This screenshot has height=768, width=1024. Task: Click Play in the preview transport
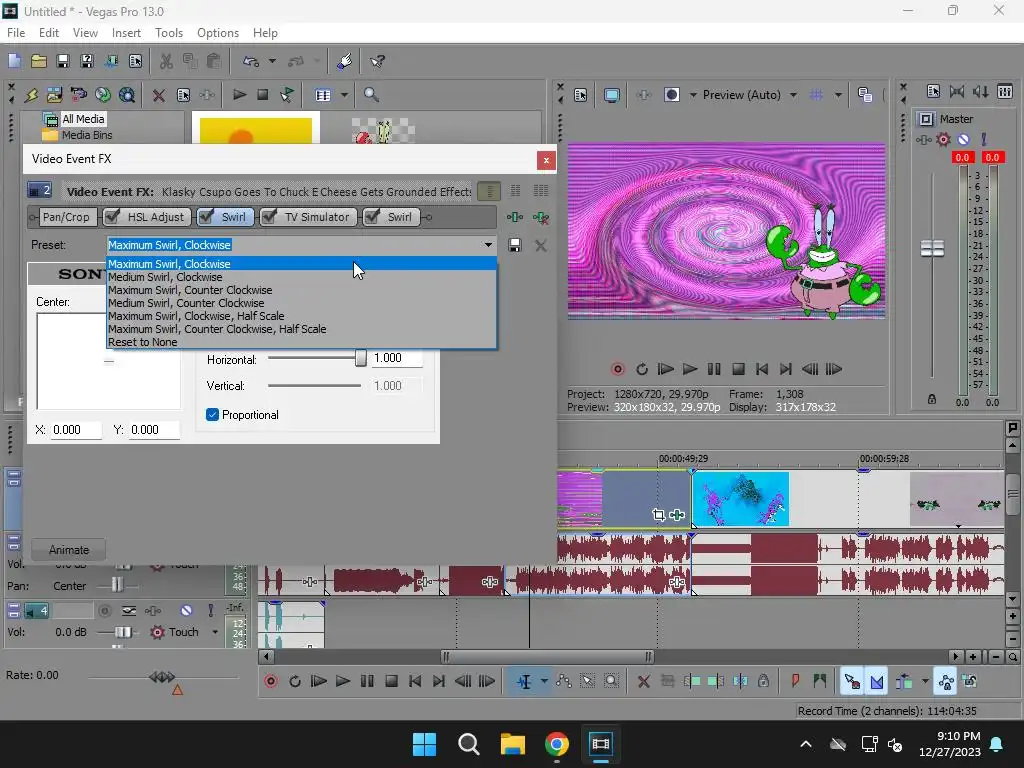pyautogui.click(x=690, y=369)
